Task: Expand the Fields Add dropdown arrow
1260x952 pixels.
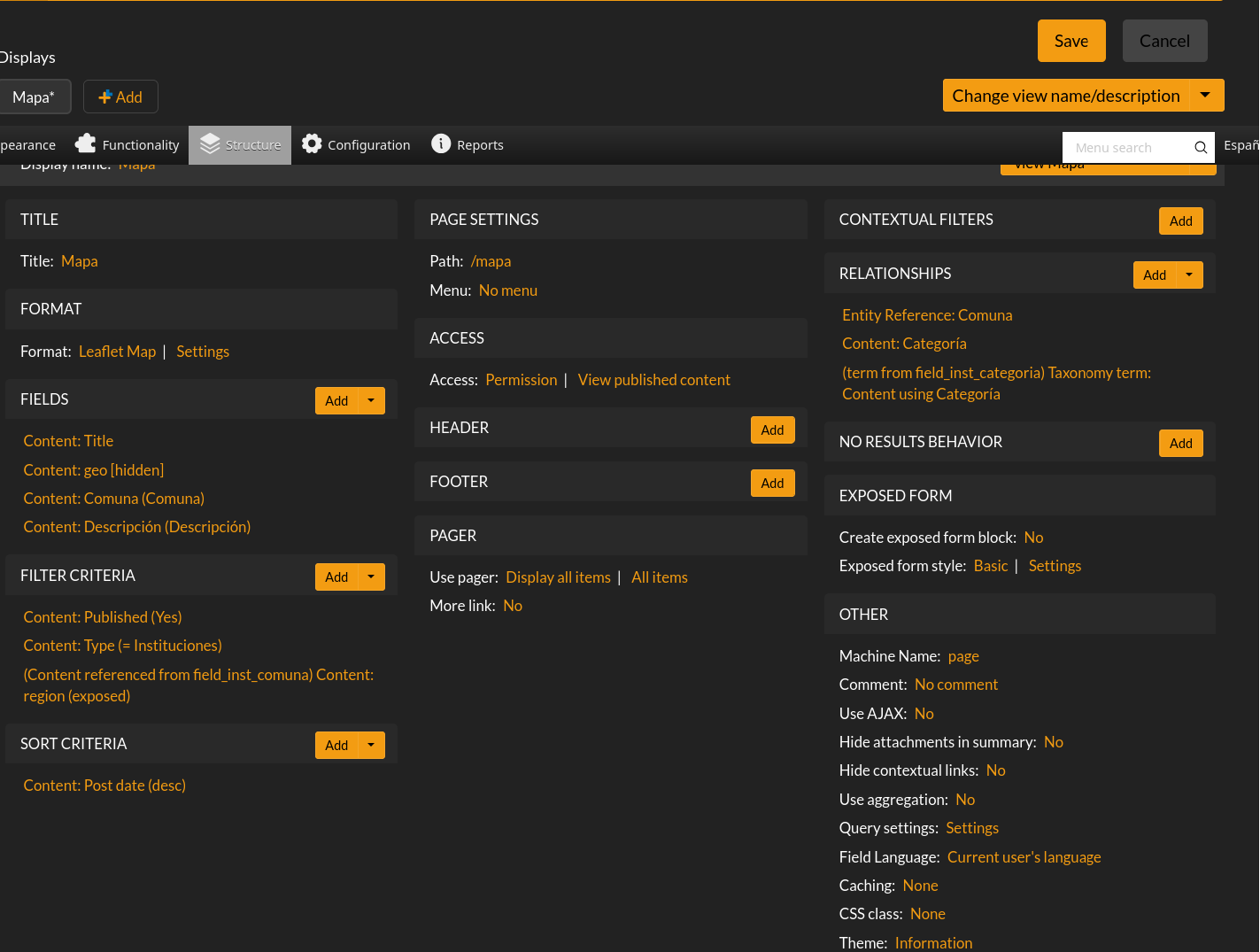Action: point(371,400)
